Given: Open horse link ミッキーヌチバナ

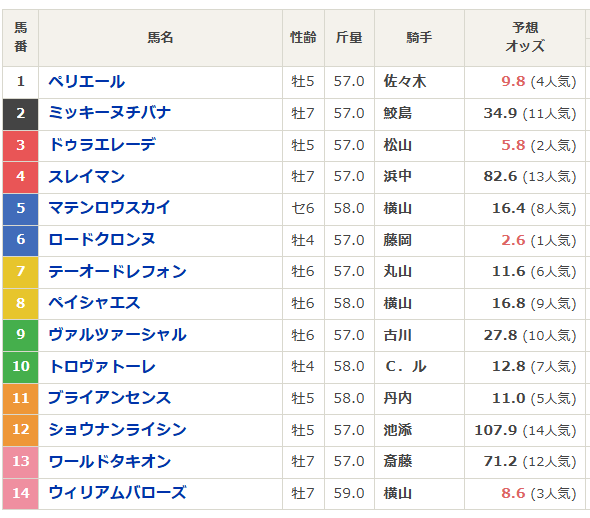Looking at the screenshot, I should [109, 113].
